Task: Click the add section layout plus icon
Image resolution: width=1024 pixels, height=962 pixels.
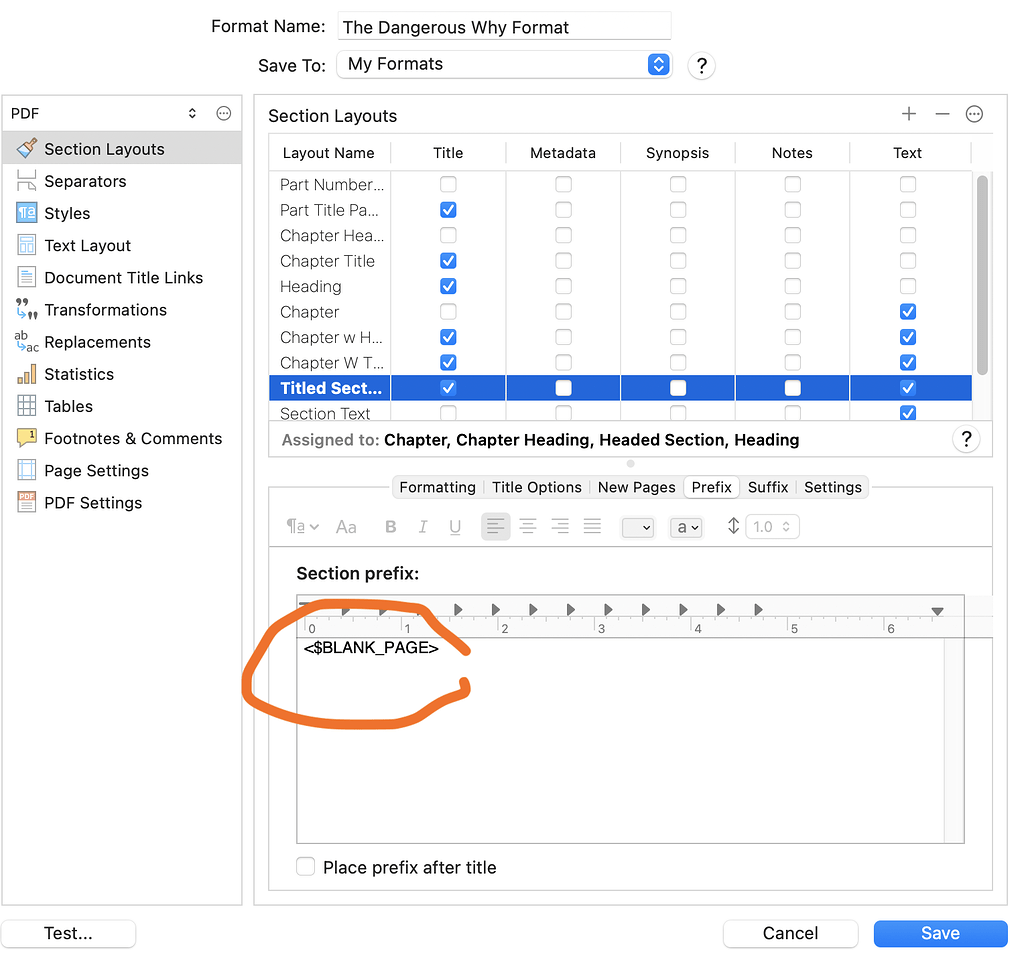Action: coord(908,114)
